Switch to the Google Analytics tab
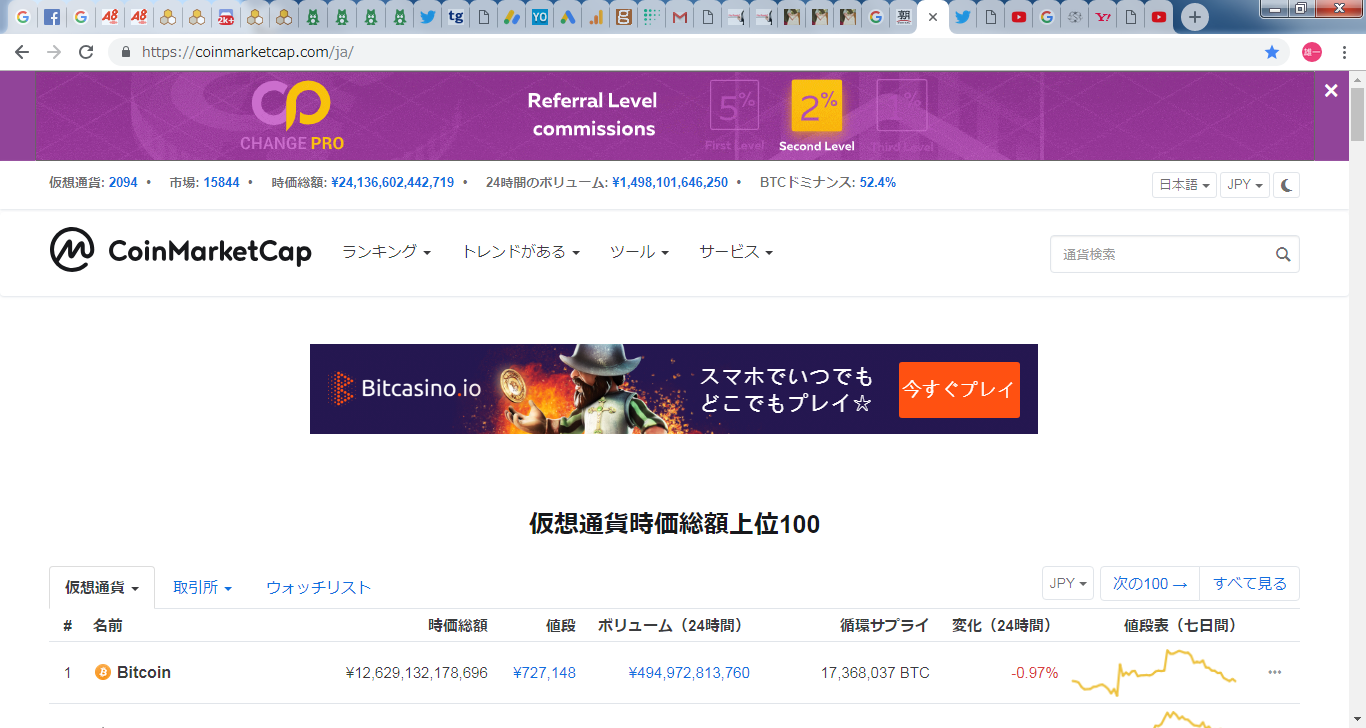The height and width of the screenshot is (728, 1366). point(596,17)
